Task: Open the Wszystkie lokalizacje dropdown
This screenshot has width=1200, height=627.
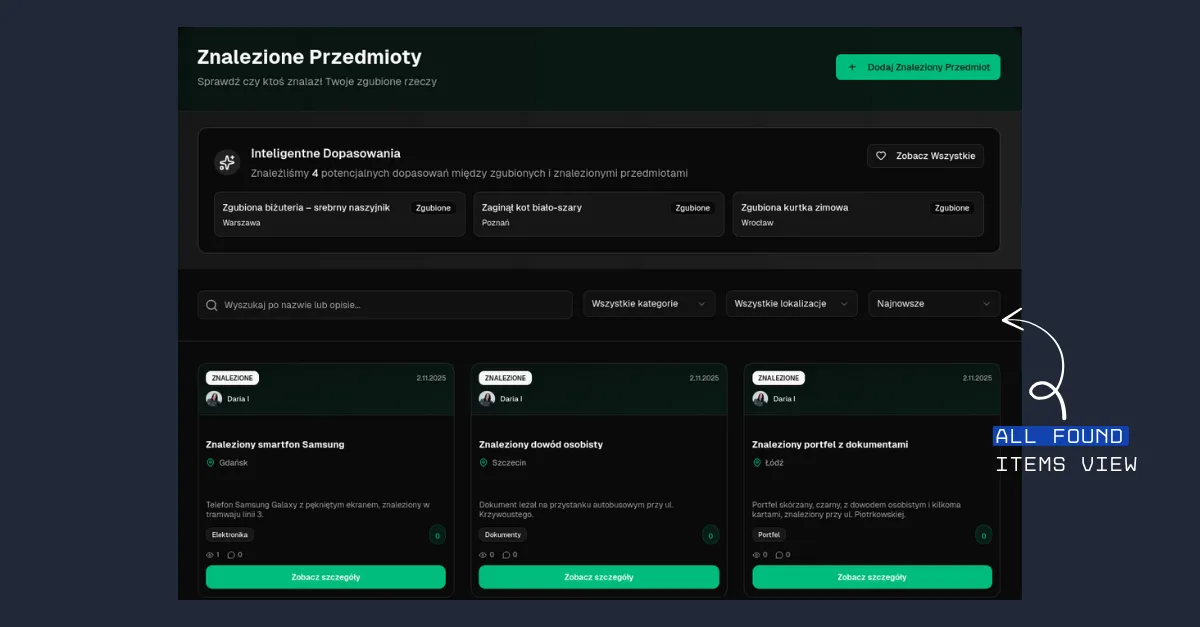Action: pos(792,304)
